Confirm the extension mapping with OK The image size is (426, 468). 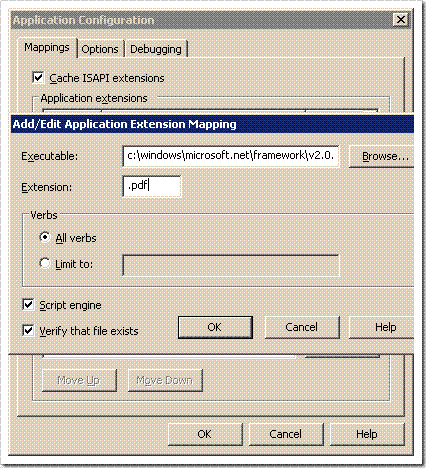[215, 327]
